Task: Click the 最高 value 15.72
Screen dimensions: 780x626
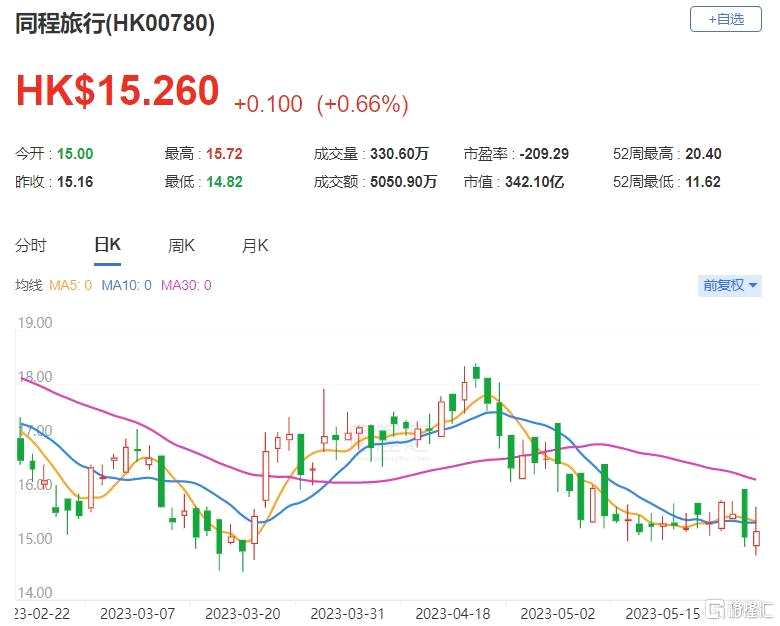Action: coord(224,154)
